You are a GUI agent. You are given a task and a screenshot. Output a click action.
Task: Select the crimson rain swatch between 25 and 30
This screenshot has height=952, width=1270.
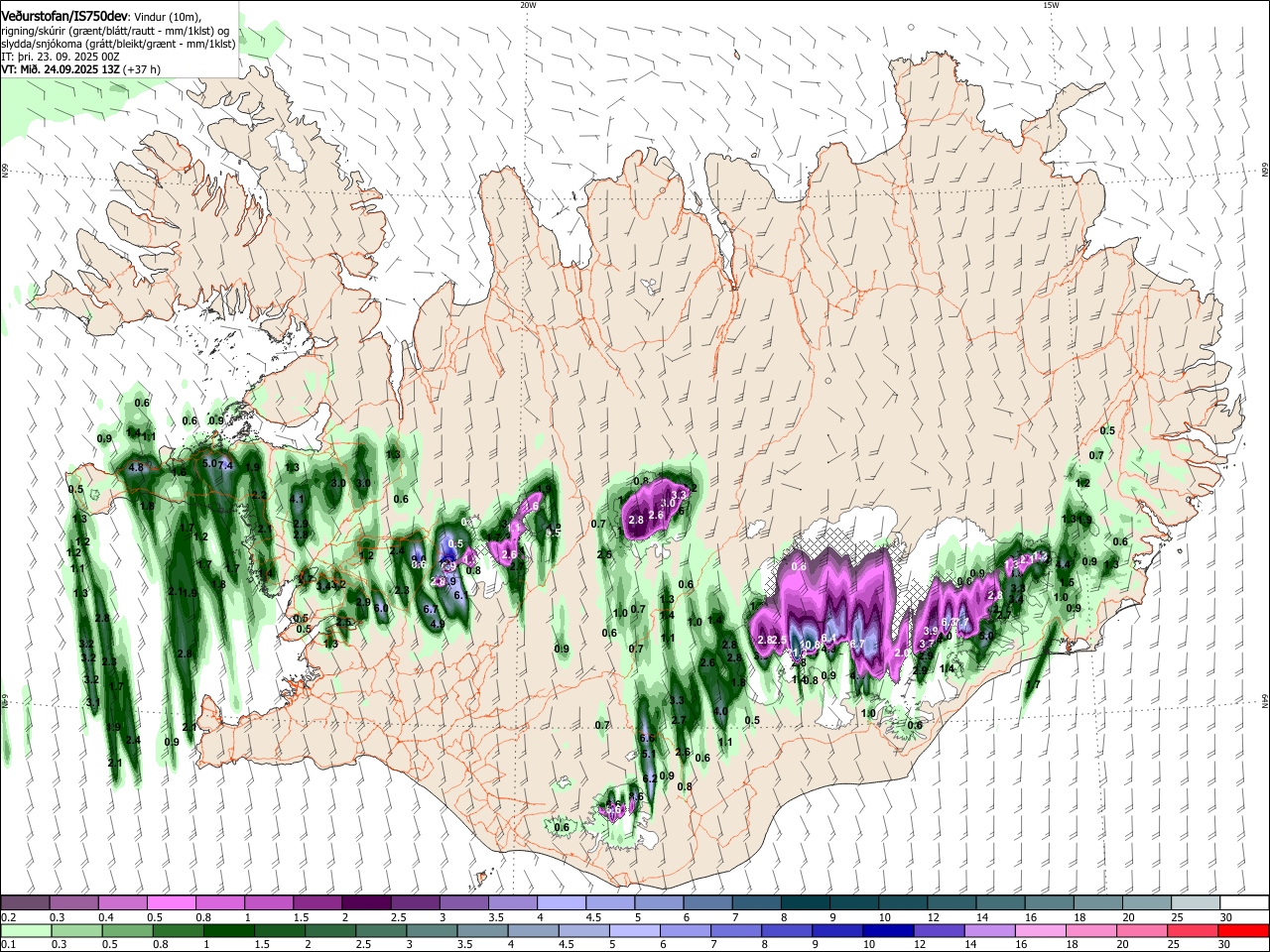1192,930
